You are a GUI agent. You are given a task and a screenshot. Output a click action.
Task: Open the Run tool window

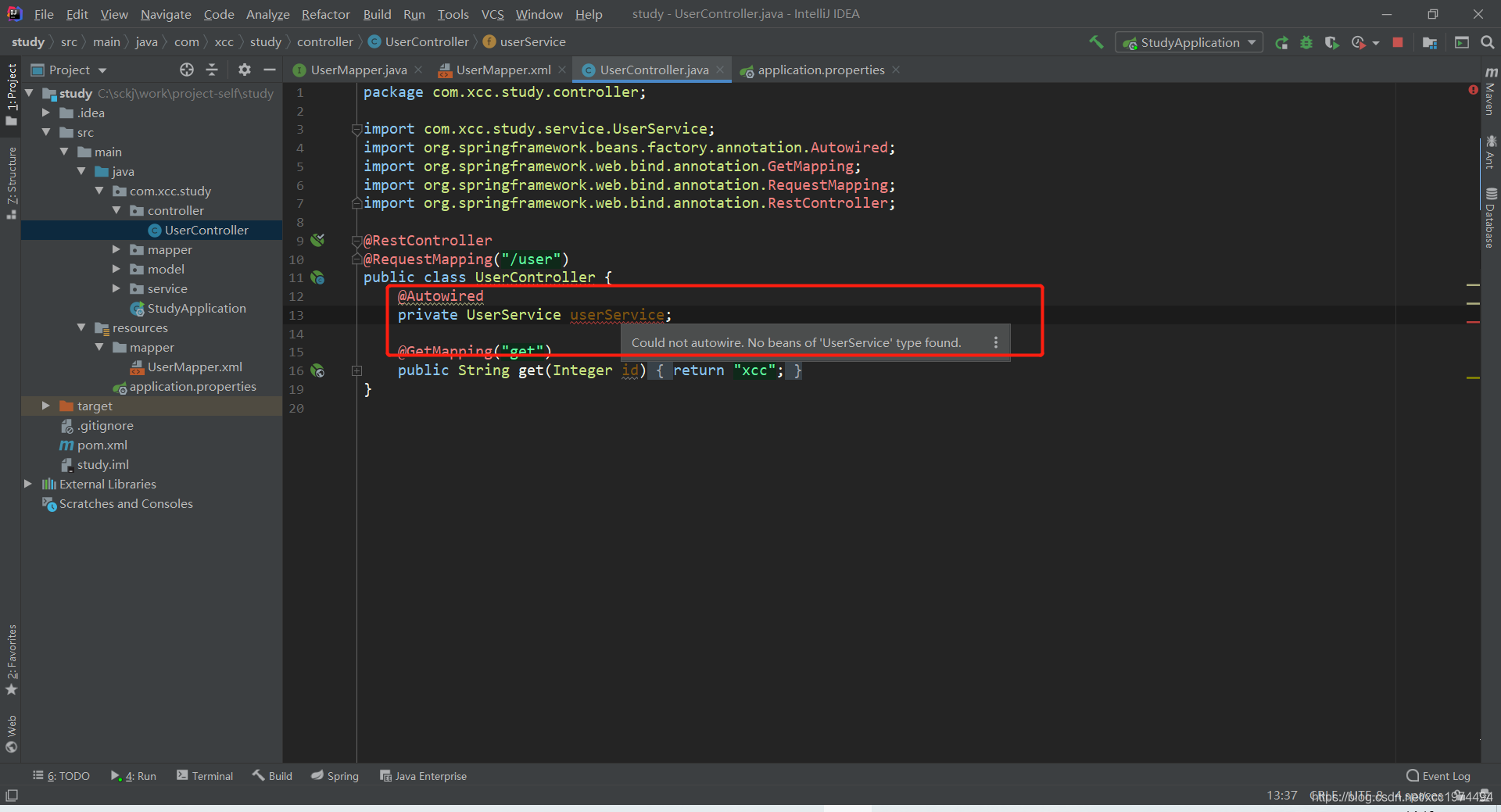tap(134, 776)
